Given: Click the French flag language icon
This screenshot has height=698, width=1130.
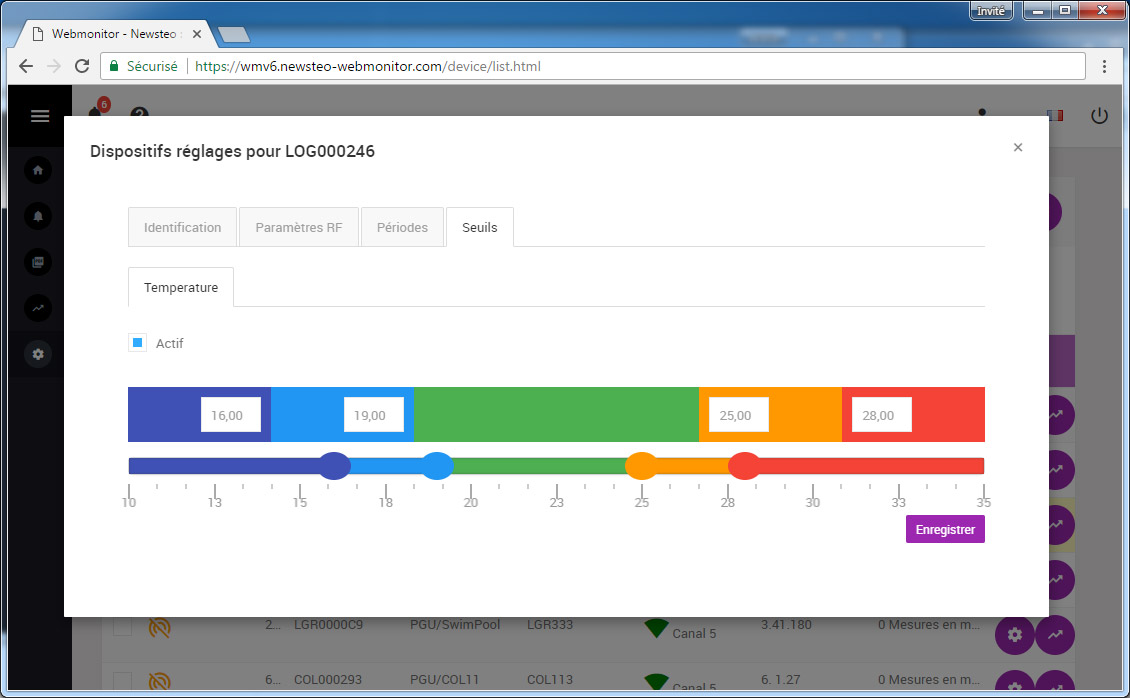Looking at the screenshot, I should (x=1054, y=116).
